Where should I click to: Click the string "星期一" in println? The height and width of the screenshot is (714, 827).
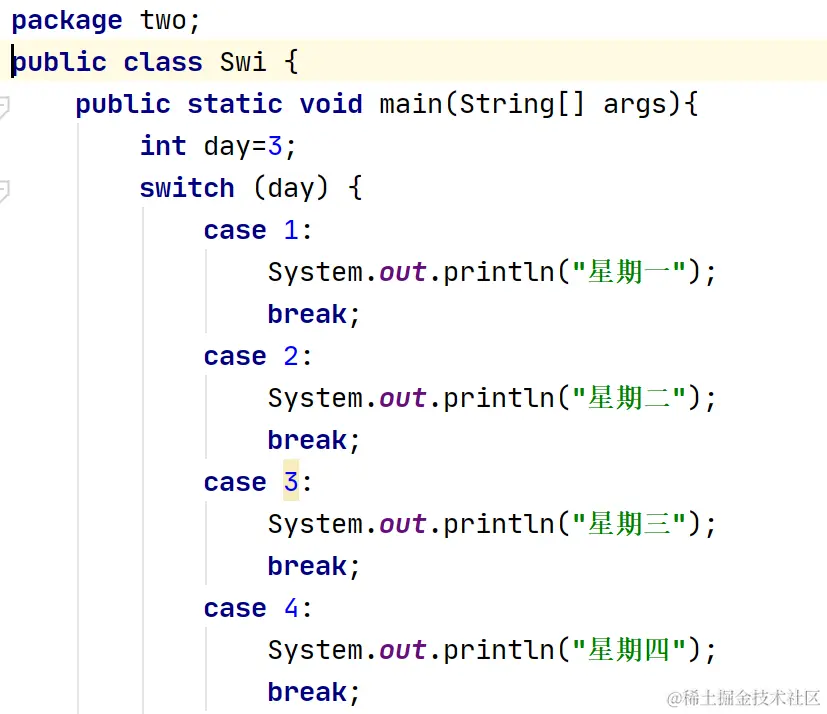(x=628, y=272)
